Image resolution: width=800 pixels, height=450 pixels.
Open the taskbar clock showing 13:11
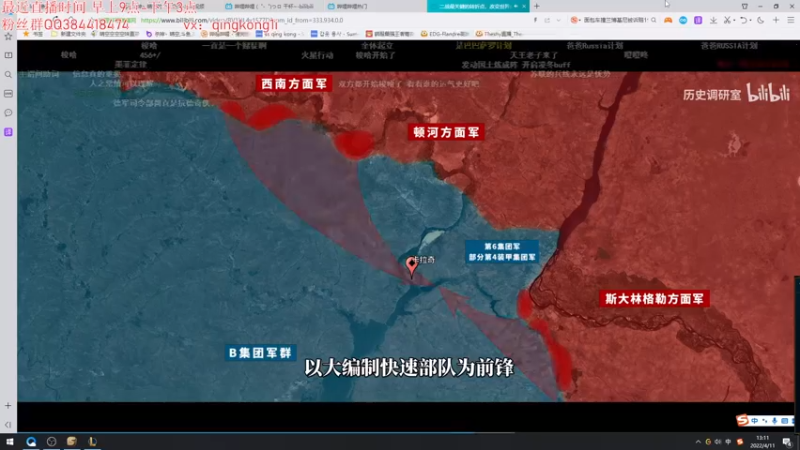pos(762,442)
